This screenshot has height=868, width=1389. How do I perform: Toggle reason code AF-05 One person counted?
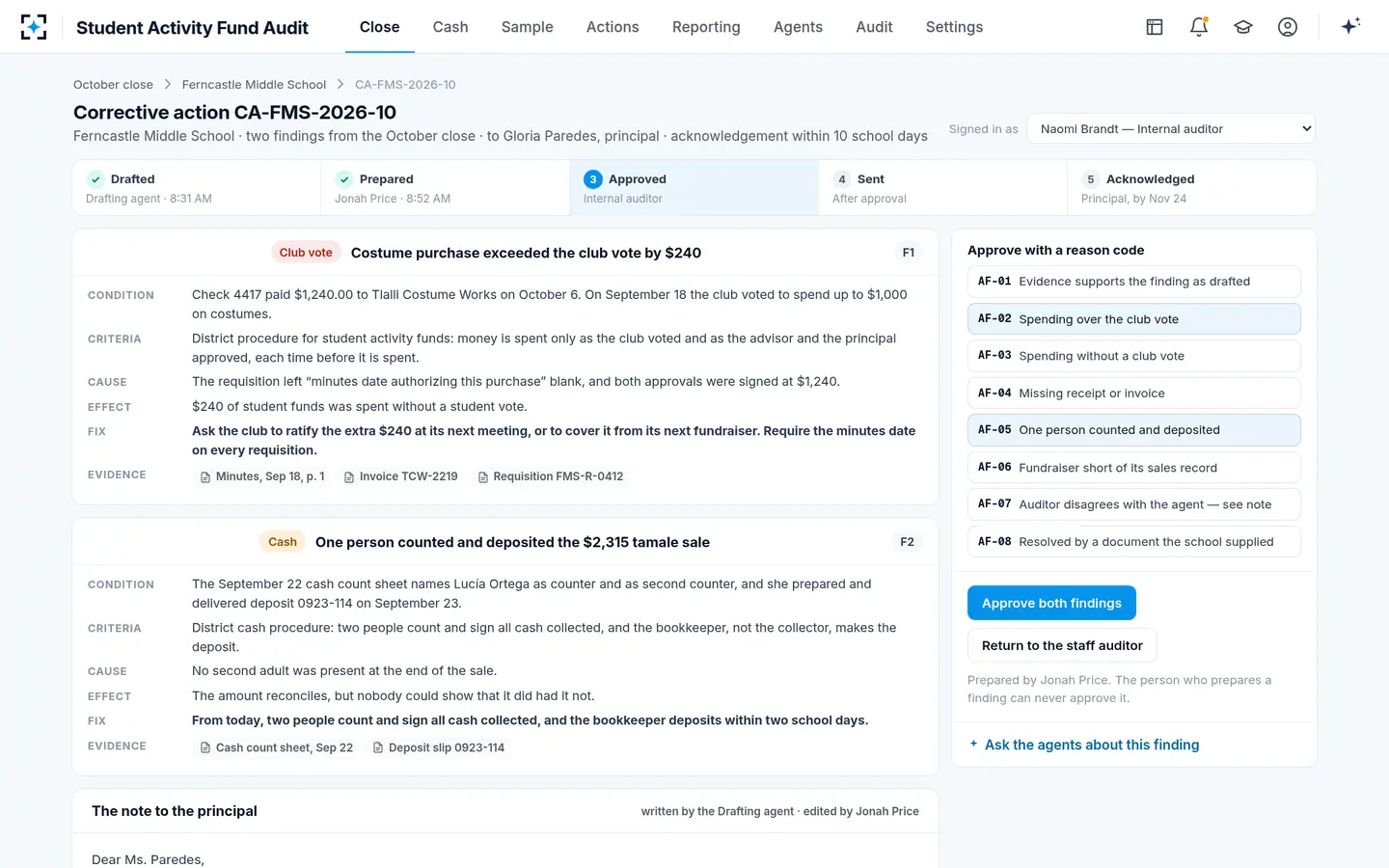[1133, 430]
